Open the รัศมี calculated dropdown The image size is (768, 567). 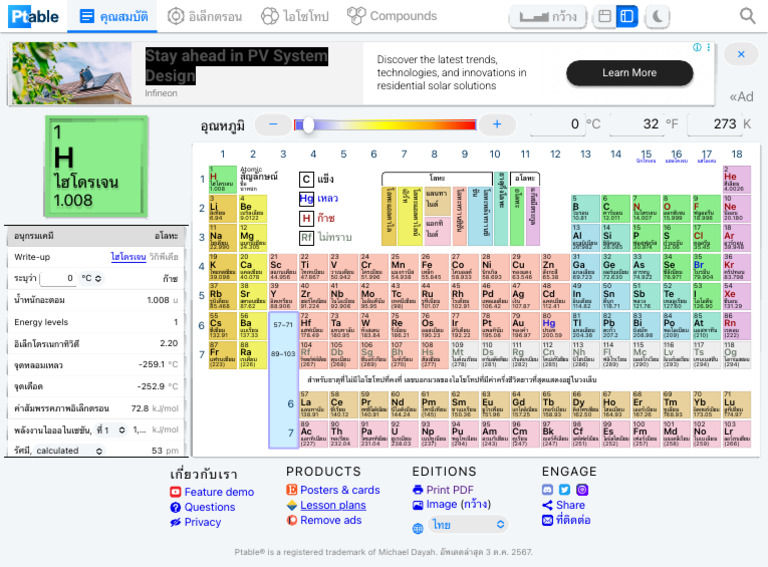(x=69, y=450)
